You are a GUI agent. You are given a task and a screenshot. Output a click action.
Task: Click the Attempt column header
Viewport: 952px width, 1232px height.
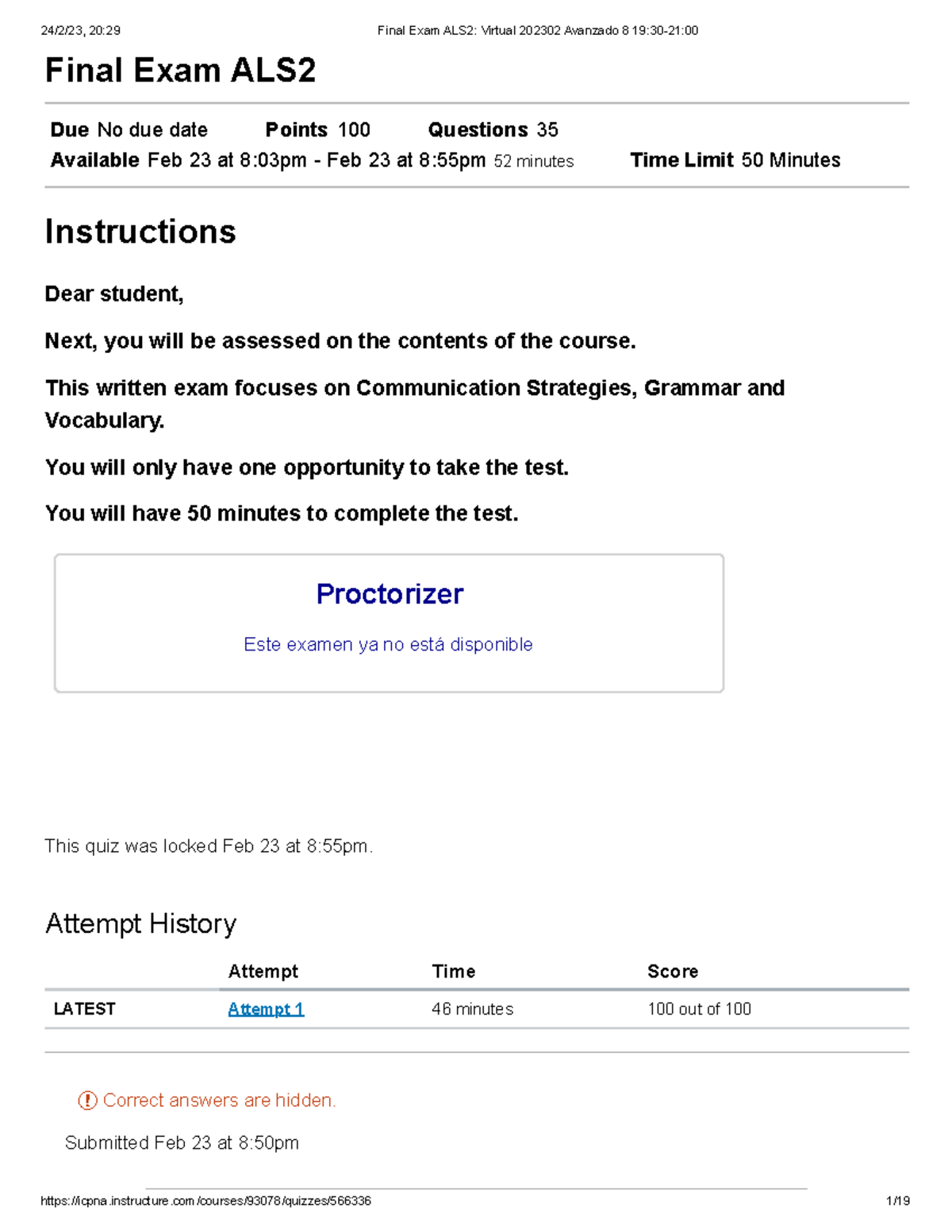tap(263, 971)
